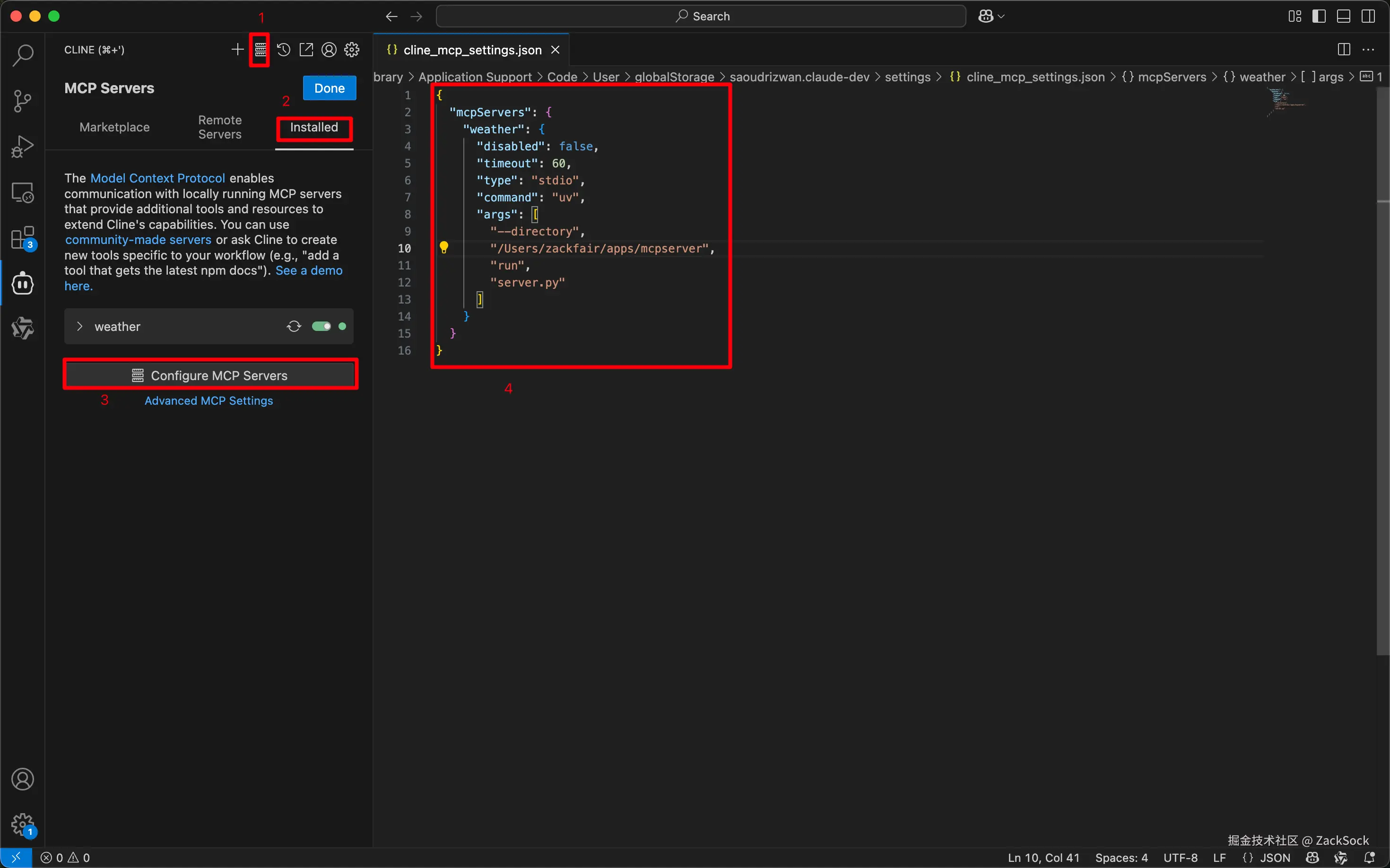Open the Advanced MCP Settings link
Screen dimensions: 1390x868
tap(208, 401)
